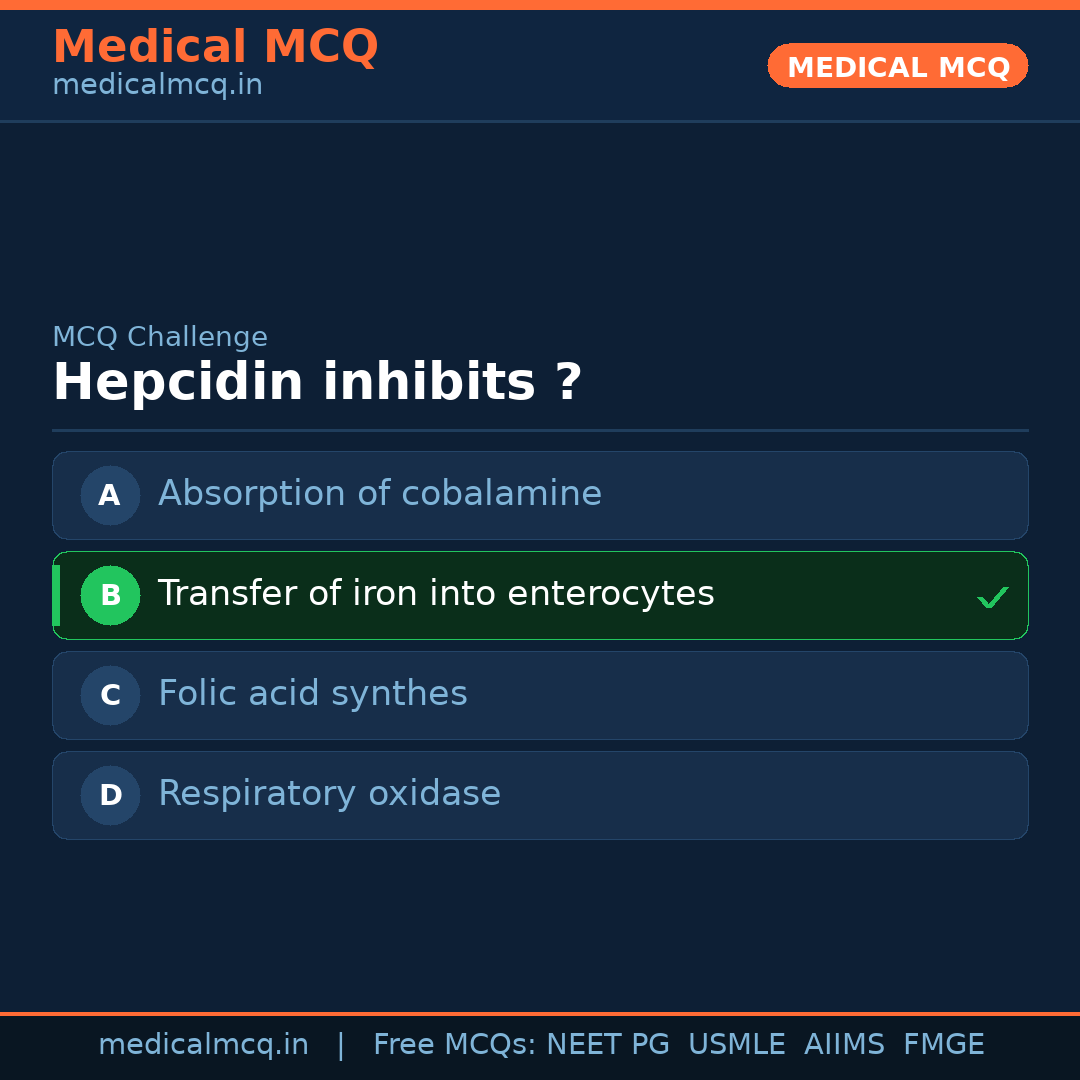Select the green letter B circle badge
The image size is (1080, 1080).
(x=110, y=595)
